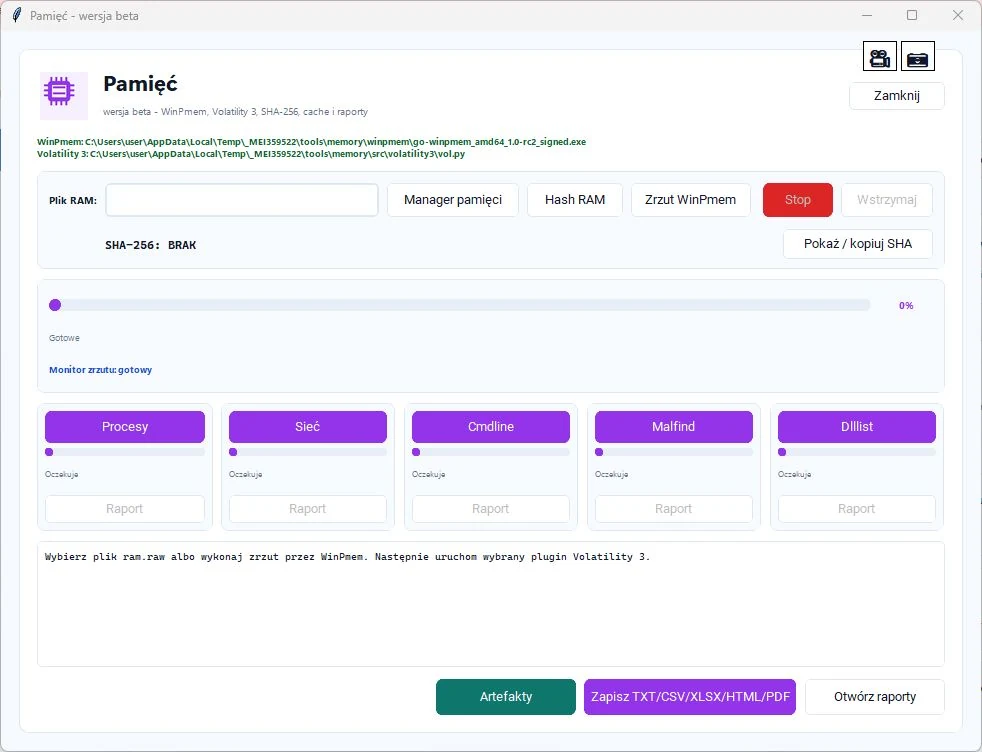This screenshot has height=752, width=982.
Task: Click the SHA-256: BRAK text
Action: [150, 245]
